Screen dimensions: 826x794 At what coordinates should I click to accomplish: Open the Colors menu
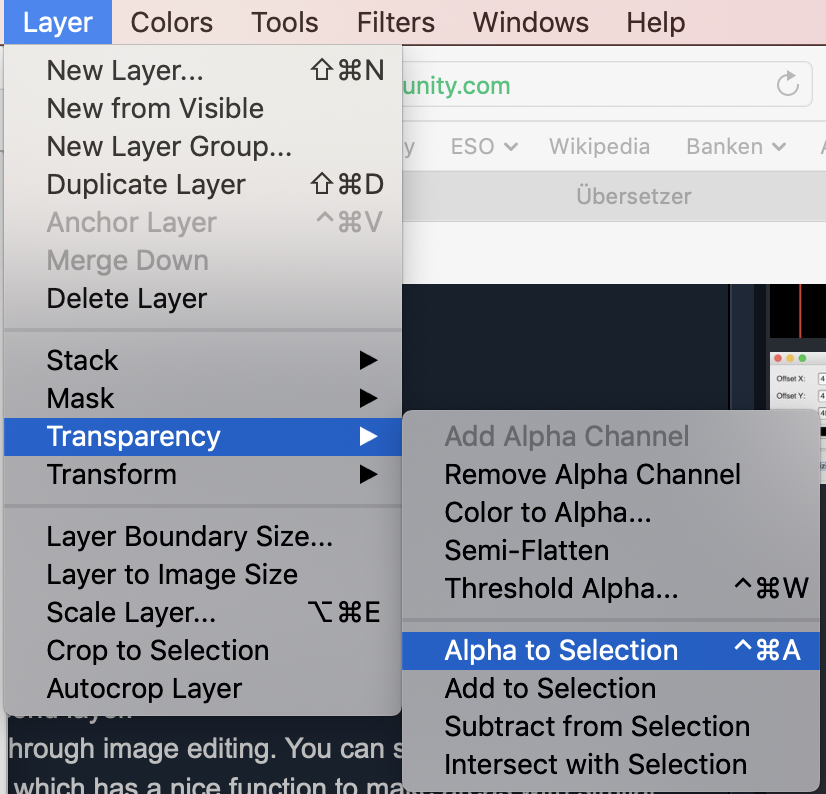tap(171, 22)
